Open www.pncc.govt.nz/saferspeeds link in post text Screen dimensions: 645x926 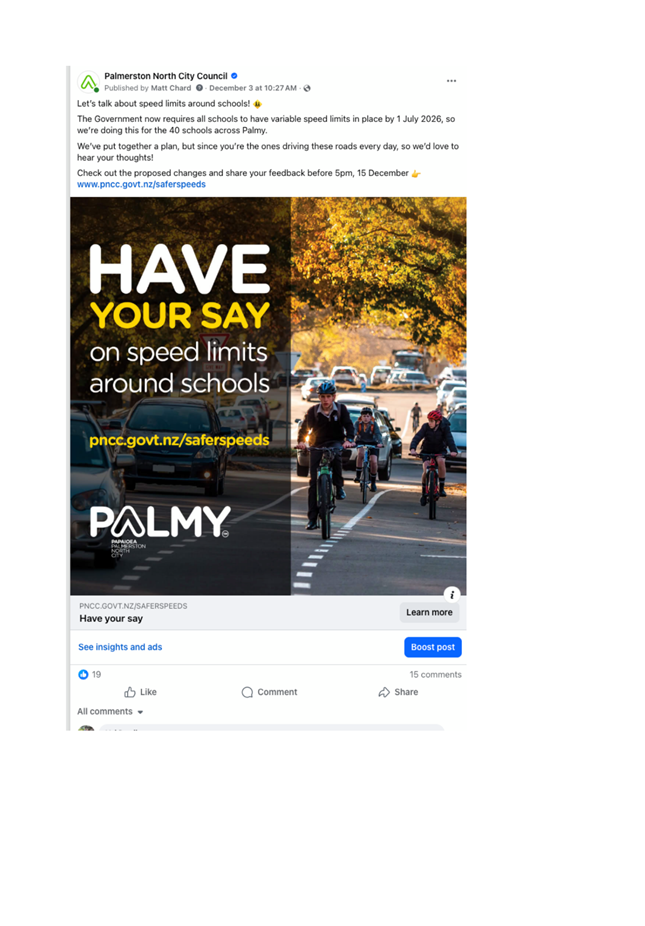coord(141,184)
